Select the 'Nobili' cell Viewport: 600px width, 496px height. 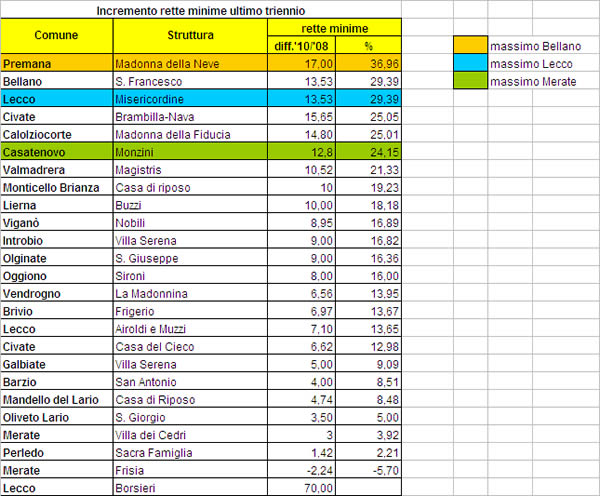click(x=190, y=222)
